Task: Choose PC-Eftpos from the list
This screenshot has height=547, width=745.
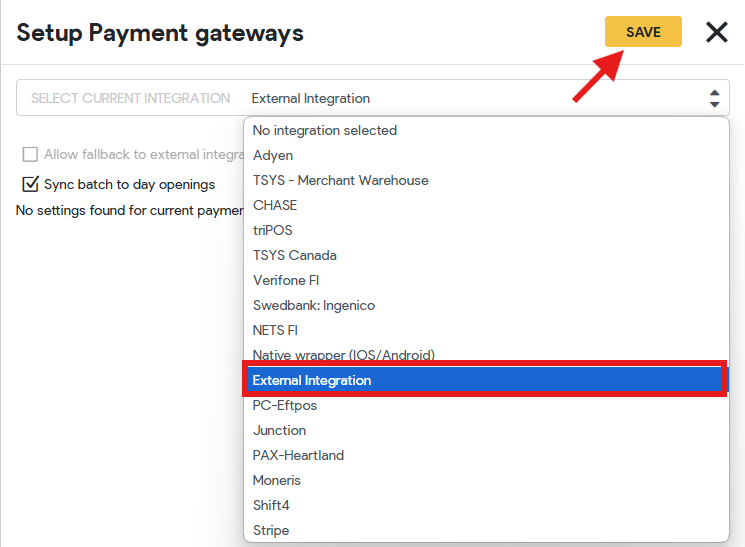Action: click(x=486, y=405)
